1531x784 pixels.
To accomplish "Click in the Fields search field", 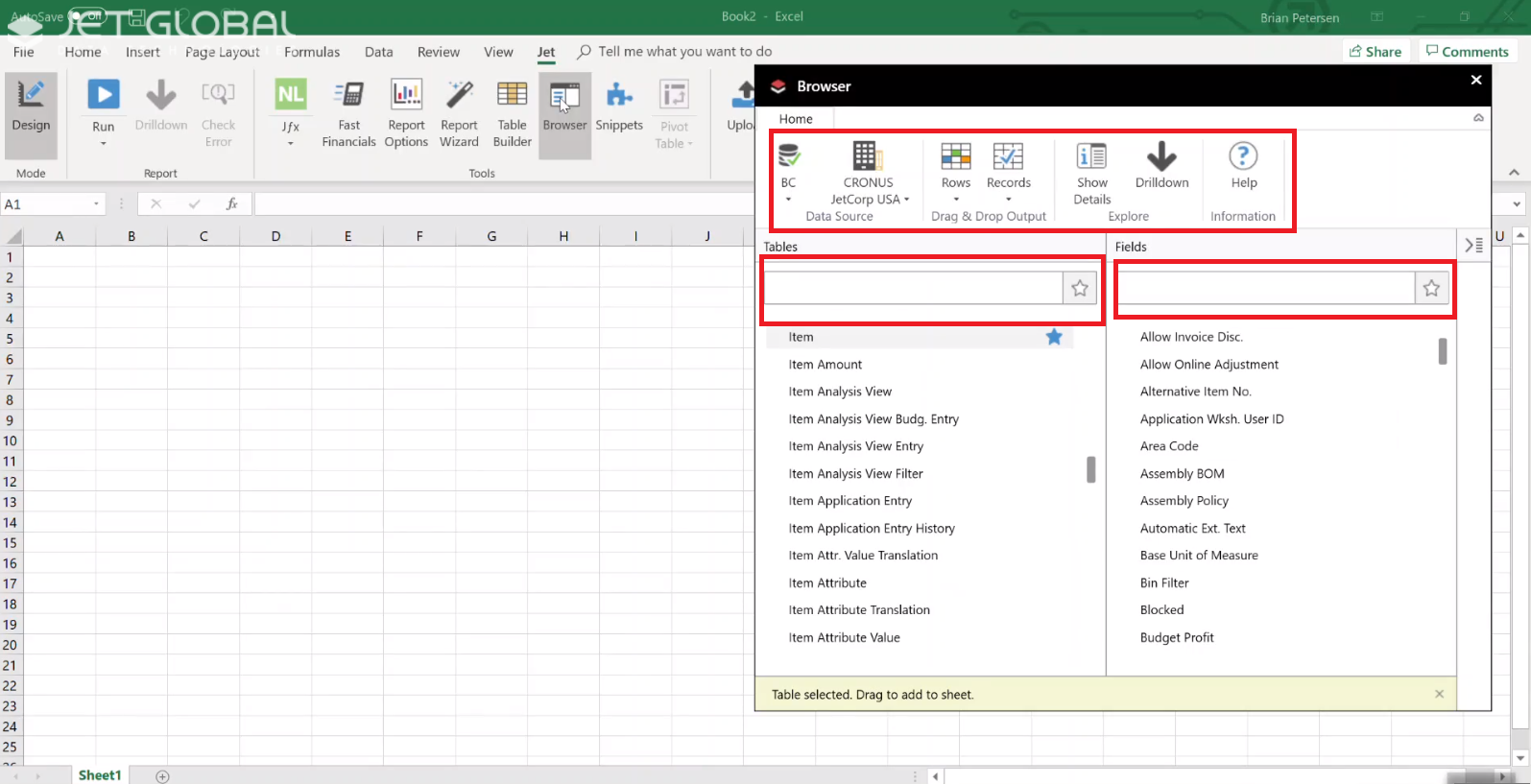I will pos(1266,288).
